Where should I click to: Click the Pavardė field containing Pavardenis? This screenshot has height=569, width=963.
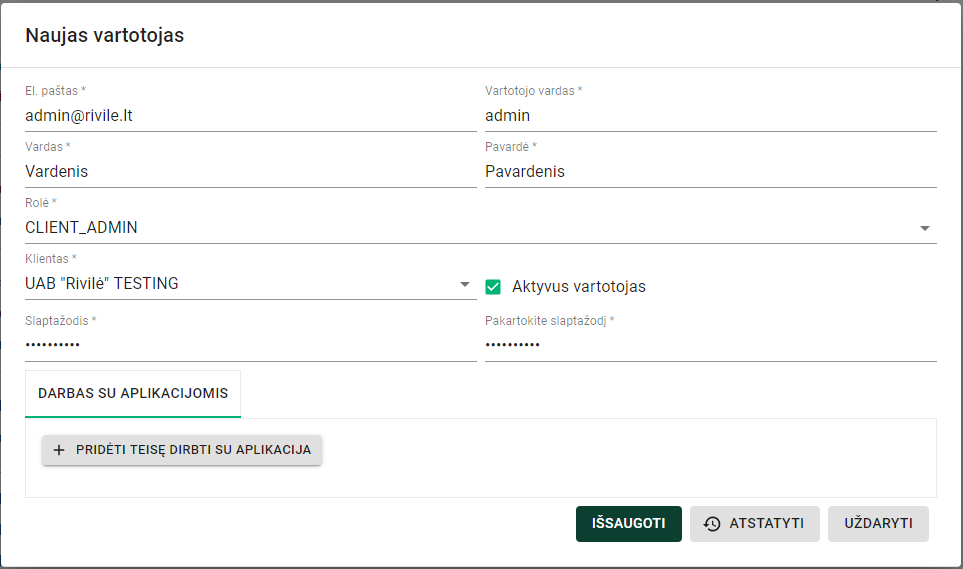(710, 171)
